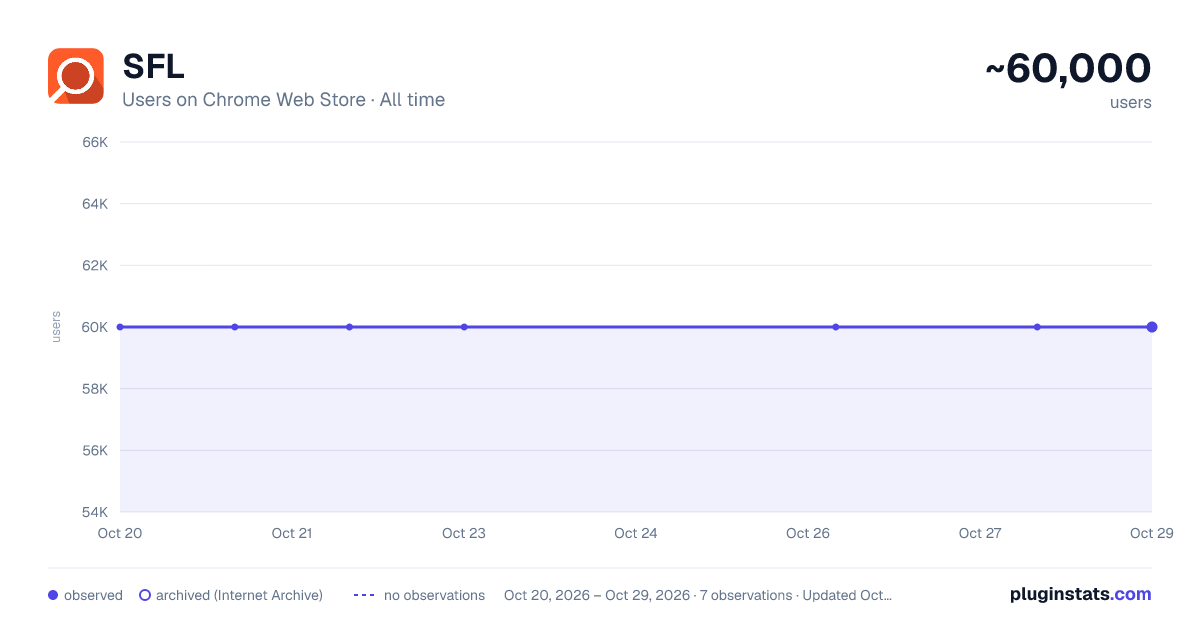Click the date range and observations footer text
The height and width of the screenshot is (630, 1200).
(698, 595)
